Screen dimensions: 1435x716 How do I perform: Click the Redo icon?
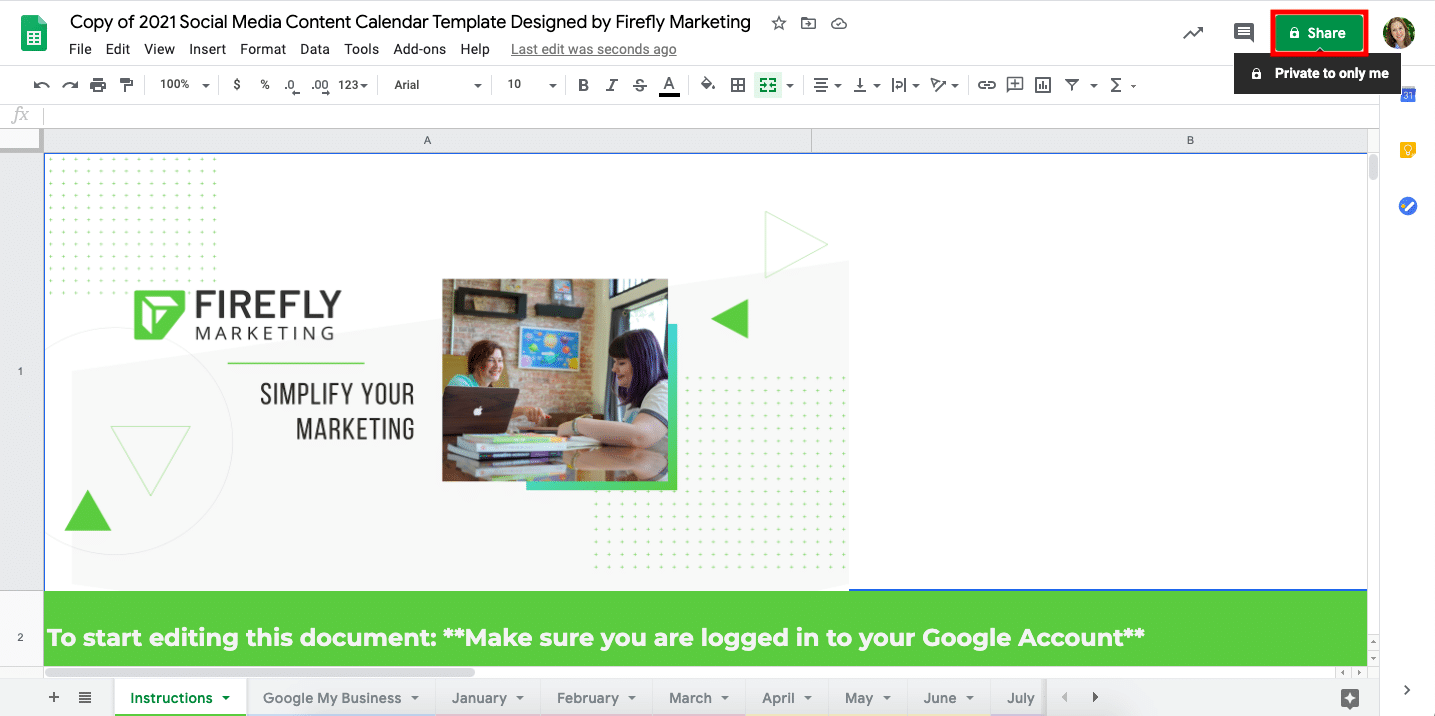click(70, 85)
